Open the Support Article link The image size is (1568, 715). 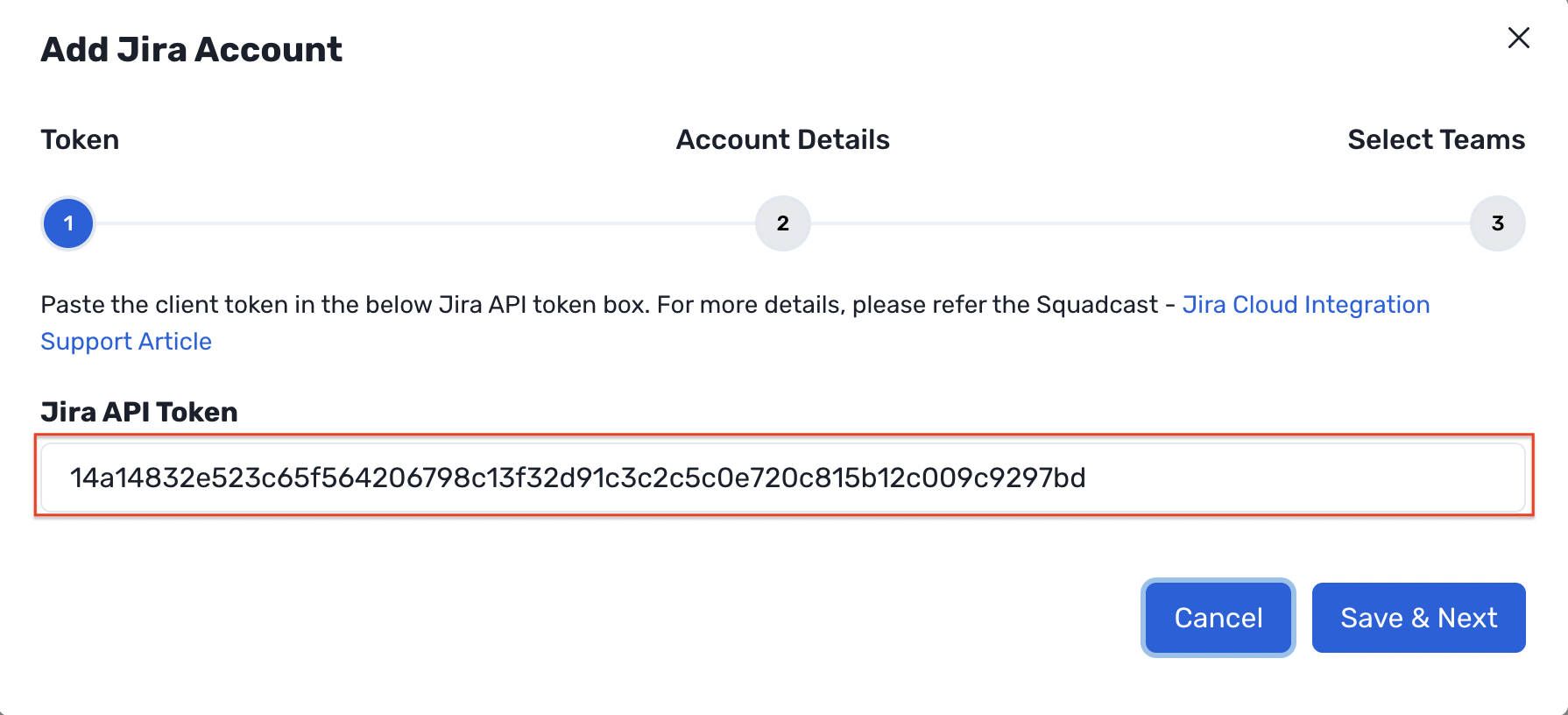click(125, 341)
